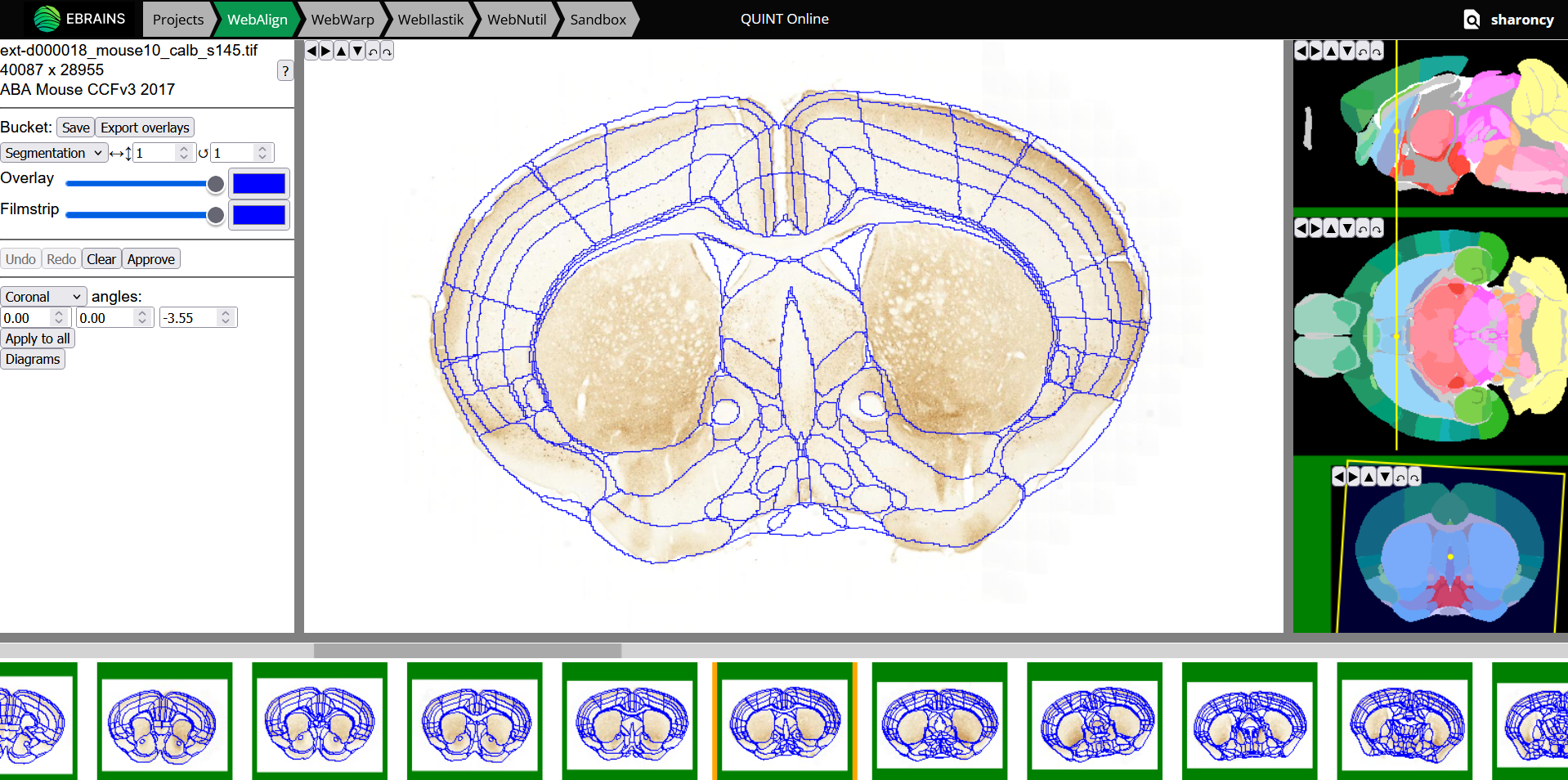Adjust the Filmstrip opacity slider
The height and width of the screenshot is (780, 1568).
tap(145, 215)
